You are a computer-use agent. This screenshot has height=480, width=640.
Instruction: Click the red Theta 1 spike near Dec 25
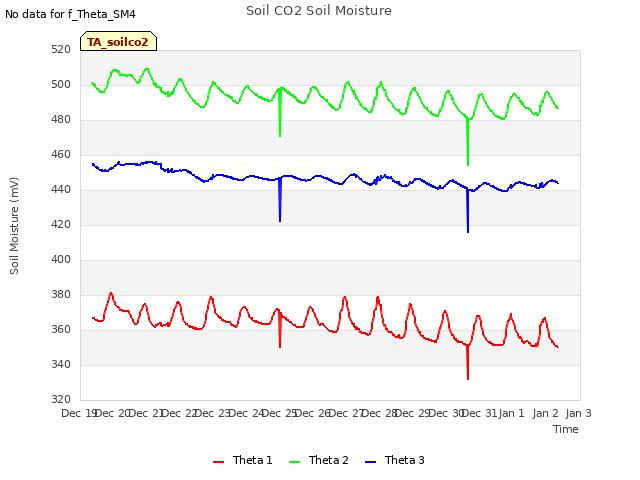tap(280, 331)
